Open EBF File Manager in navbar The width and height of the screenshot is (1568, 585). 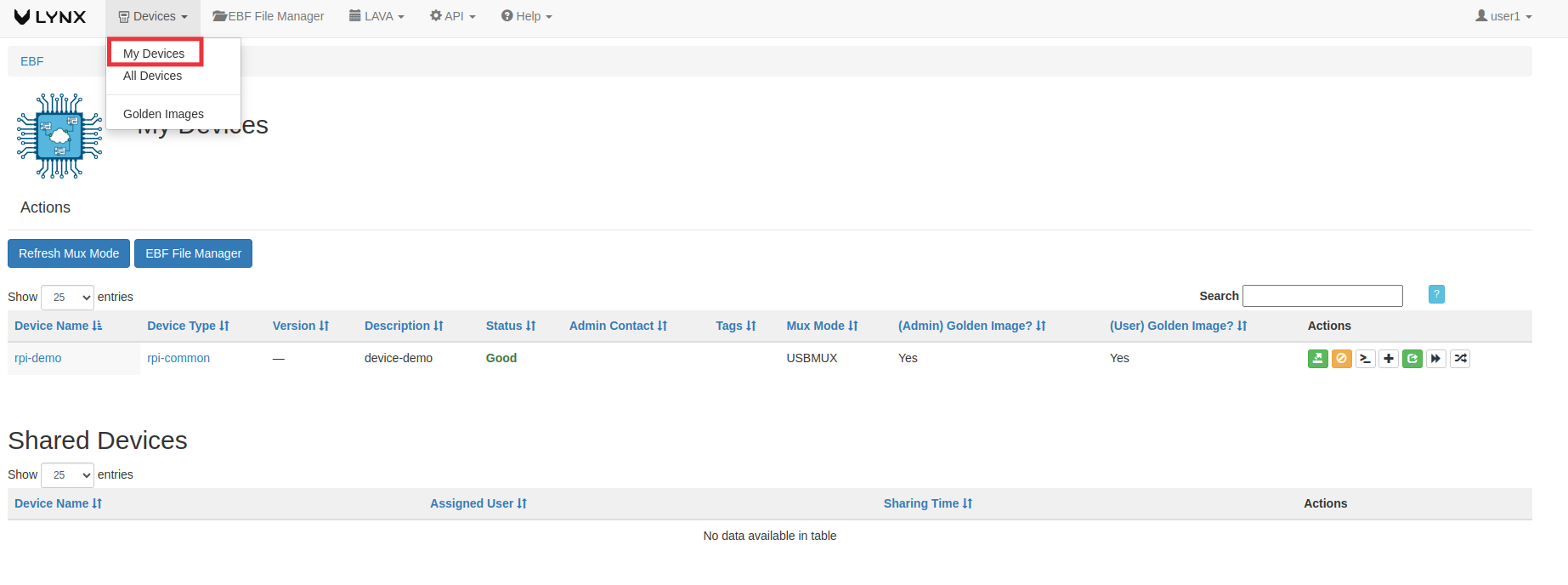[269, 17]
